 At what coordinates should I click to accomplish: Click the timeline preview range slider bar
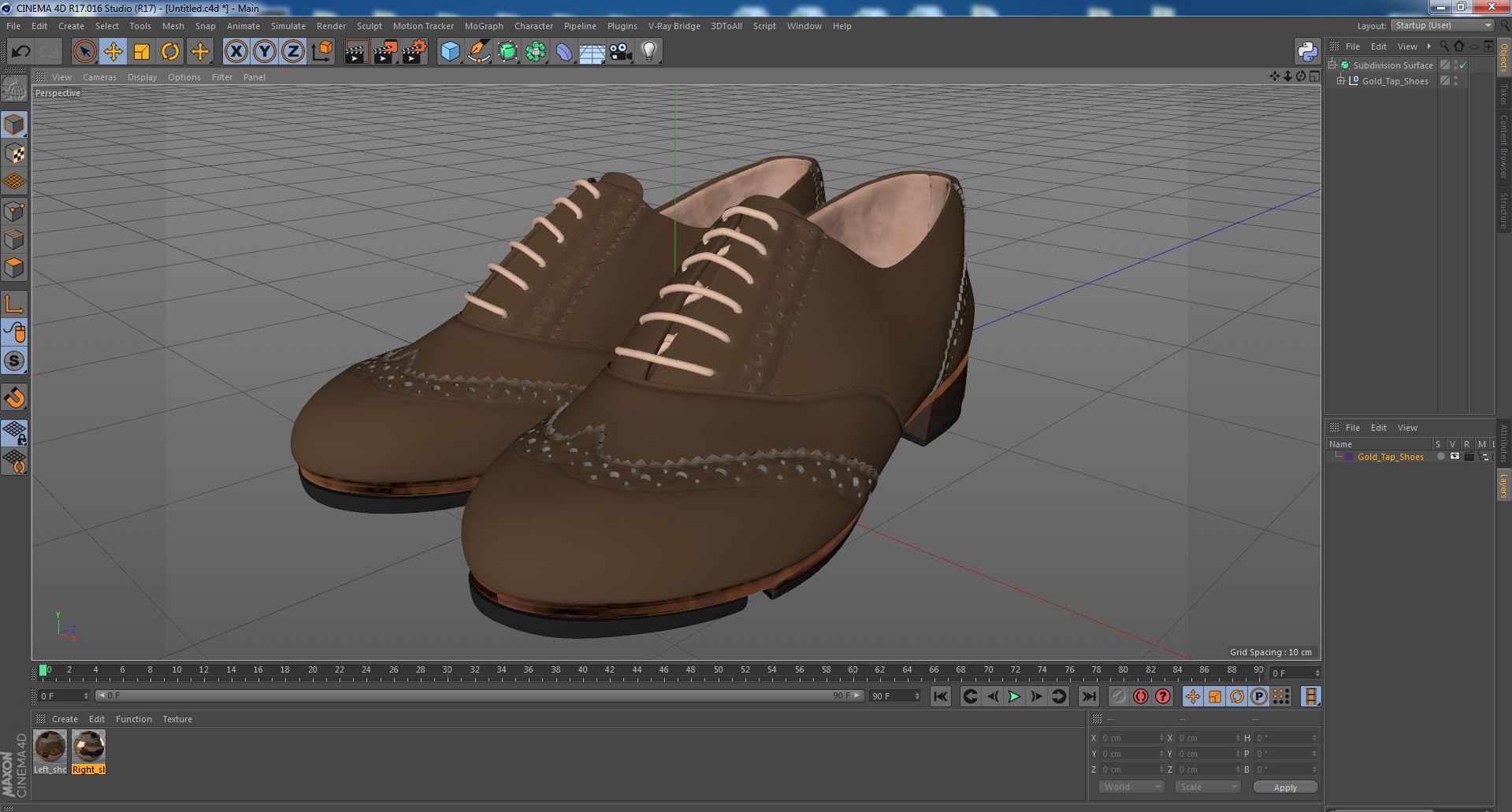479,696
